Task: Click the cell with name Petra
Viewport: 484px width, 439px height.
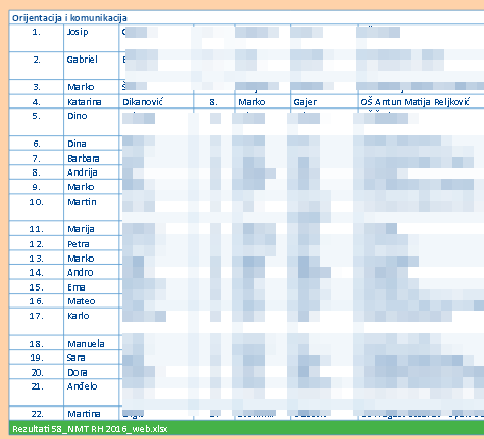Action: pos(91,243)
